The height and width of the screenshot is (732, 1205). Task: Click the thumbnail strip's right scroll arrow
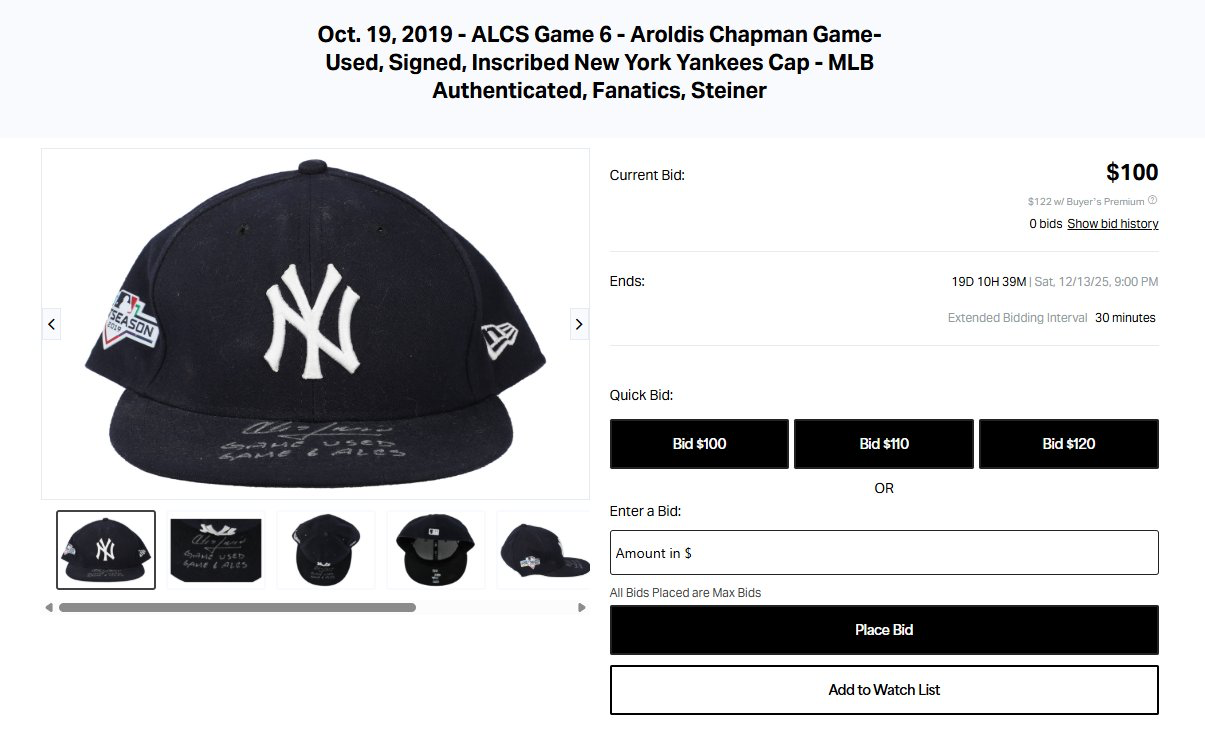tap(582, 607)
